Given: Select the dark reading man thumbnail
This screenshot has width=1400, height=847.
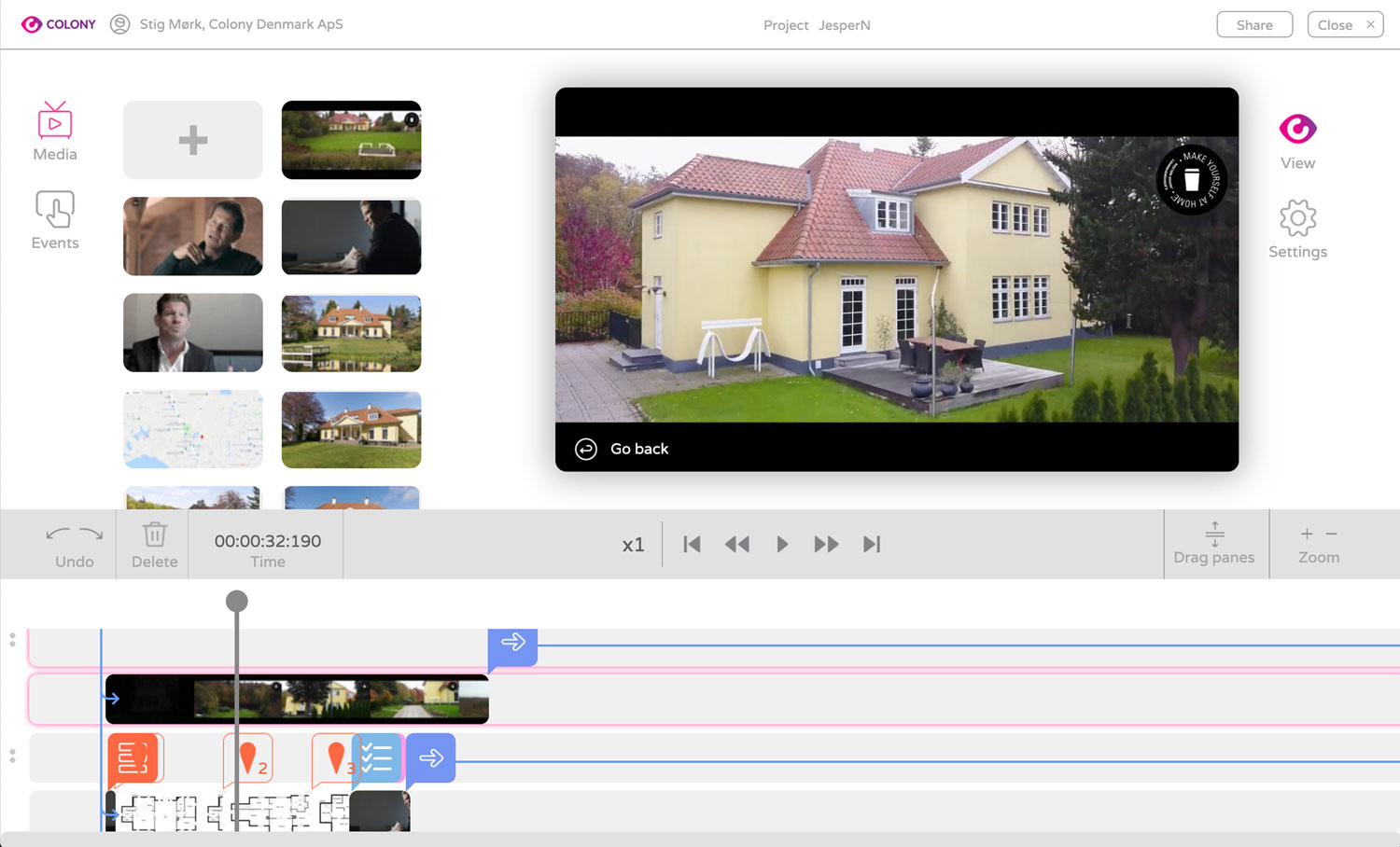Looking at the screenshot, I should [x=351, y=236].
